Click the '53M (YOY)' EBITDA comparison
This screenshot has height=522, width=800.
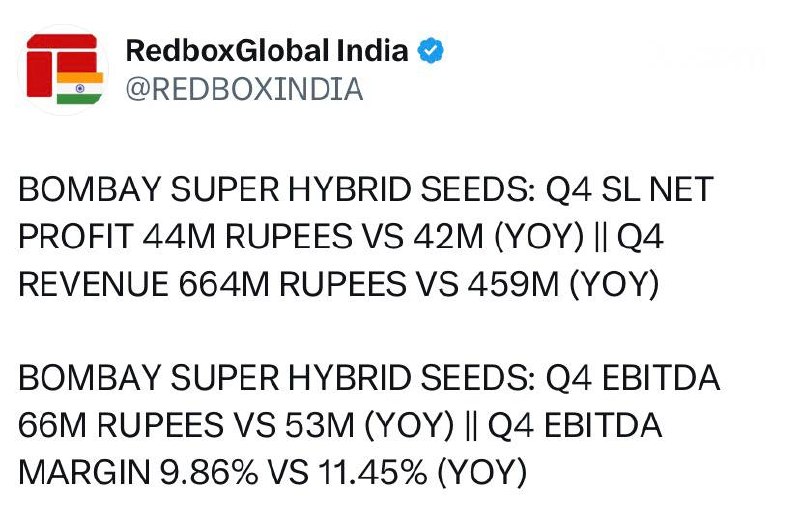[369, 426]
